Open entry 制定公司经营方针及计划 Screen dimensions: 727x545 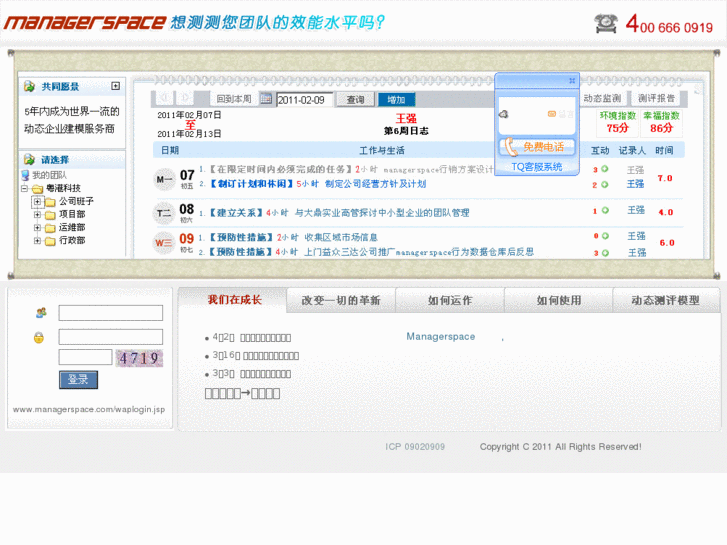pos(375,184)
